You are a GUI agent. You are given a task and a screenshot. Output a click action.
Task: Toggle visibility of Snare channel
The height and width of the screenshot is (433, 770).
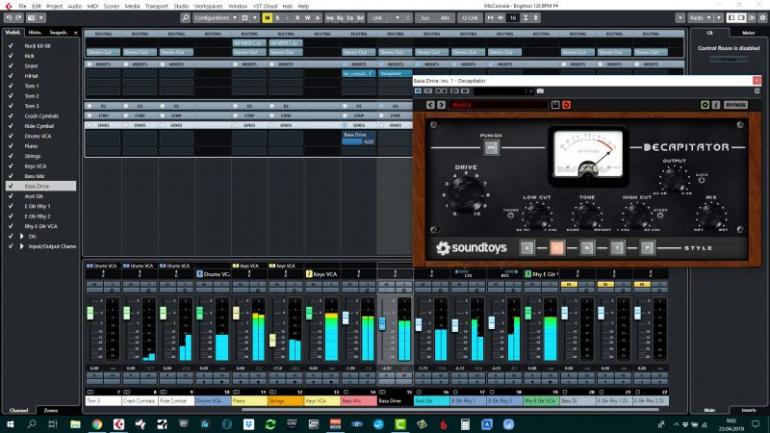click(x=11, y=66)
